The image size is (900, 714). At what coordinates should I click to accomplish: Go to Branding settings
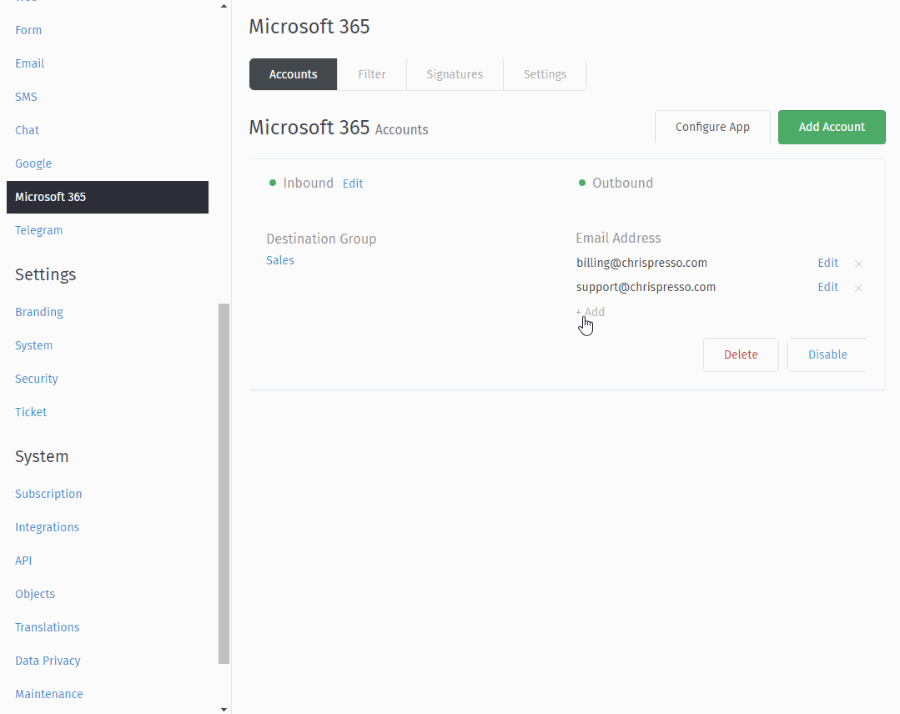click(x=39, y=312)
